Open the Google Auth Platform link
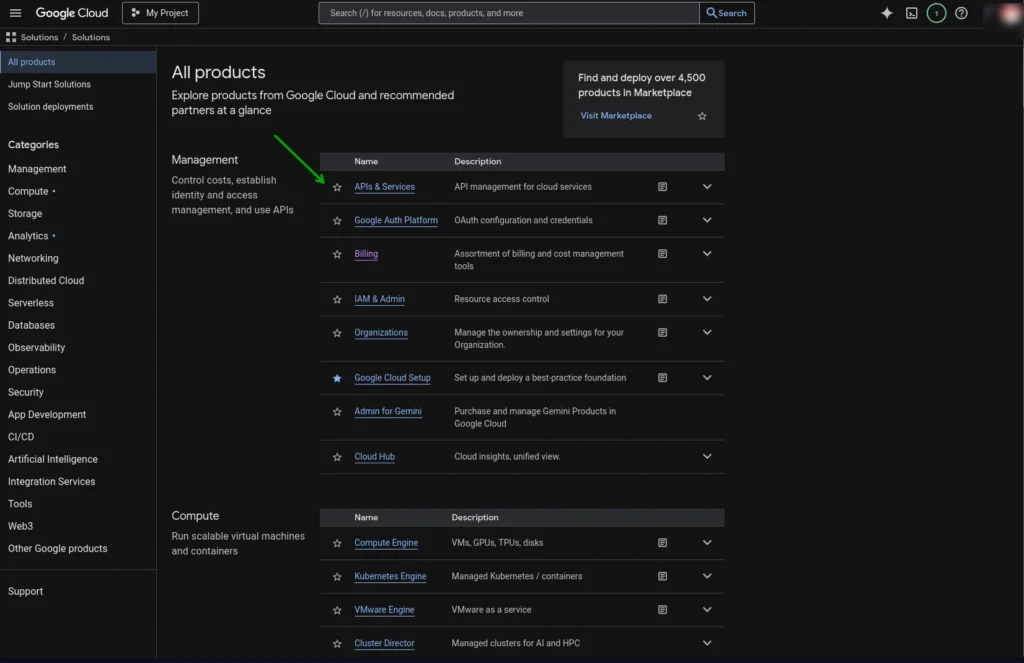1024x663 pixels. coord(396,221)
